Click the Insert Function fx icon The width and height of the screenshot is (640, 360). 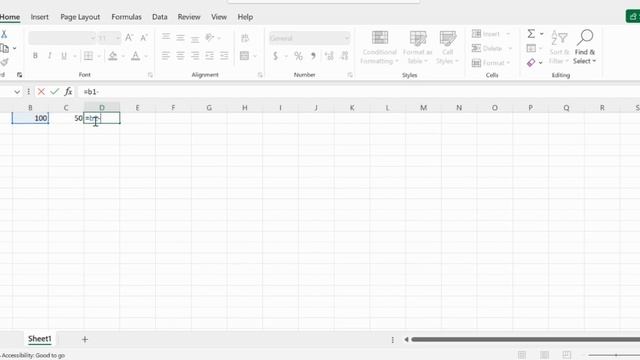point(68,92)
